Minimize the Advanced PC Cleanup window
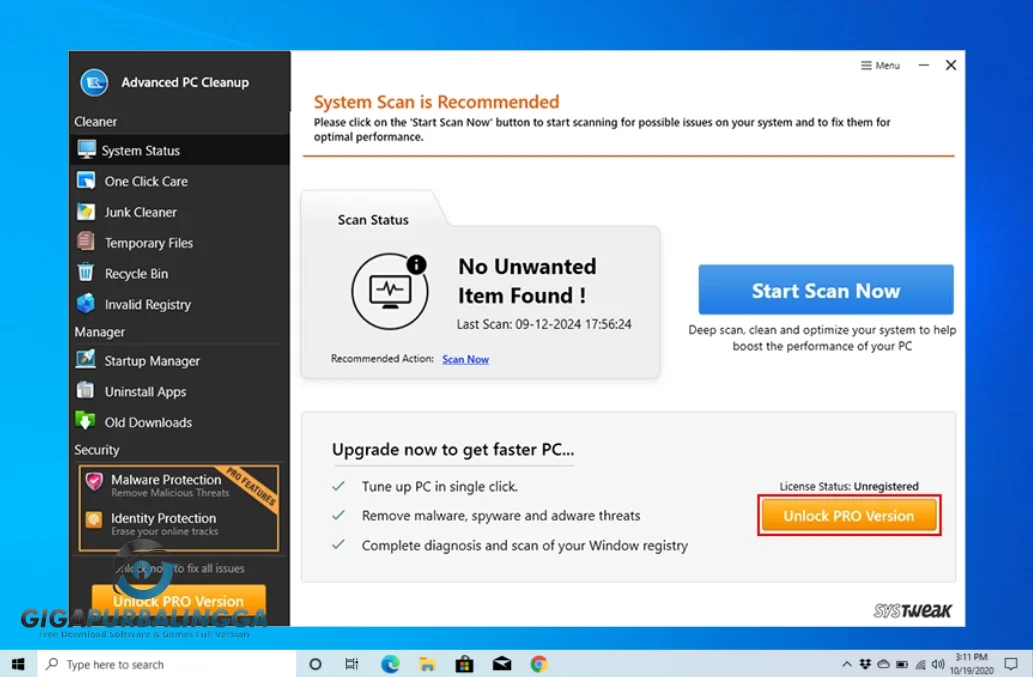The width and height of the screenshot is (1033, 677). pyautogui.click(x=924, y=65)
